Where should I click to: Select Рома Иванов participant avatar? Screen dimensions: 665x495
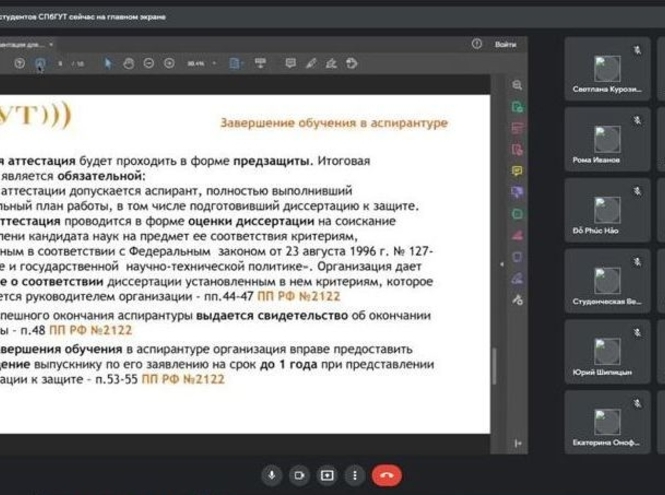607,140
